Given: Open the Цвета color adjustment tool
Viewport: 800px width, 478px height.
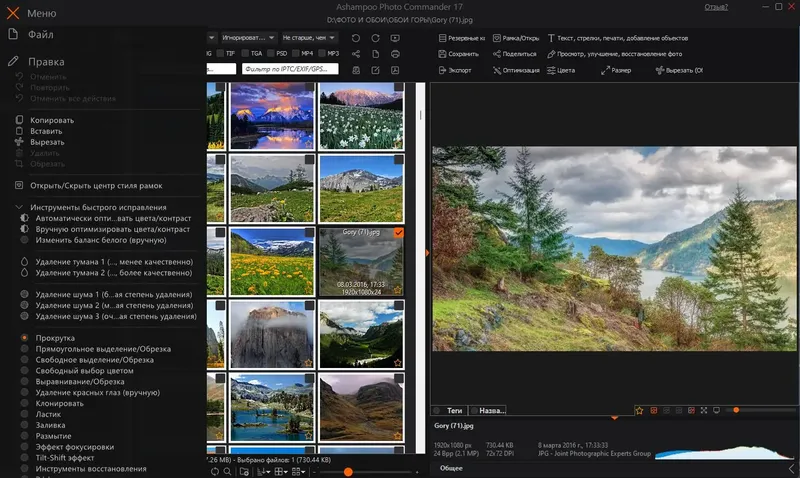Looking at the screenshot, I should (559, 70).
